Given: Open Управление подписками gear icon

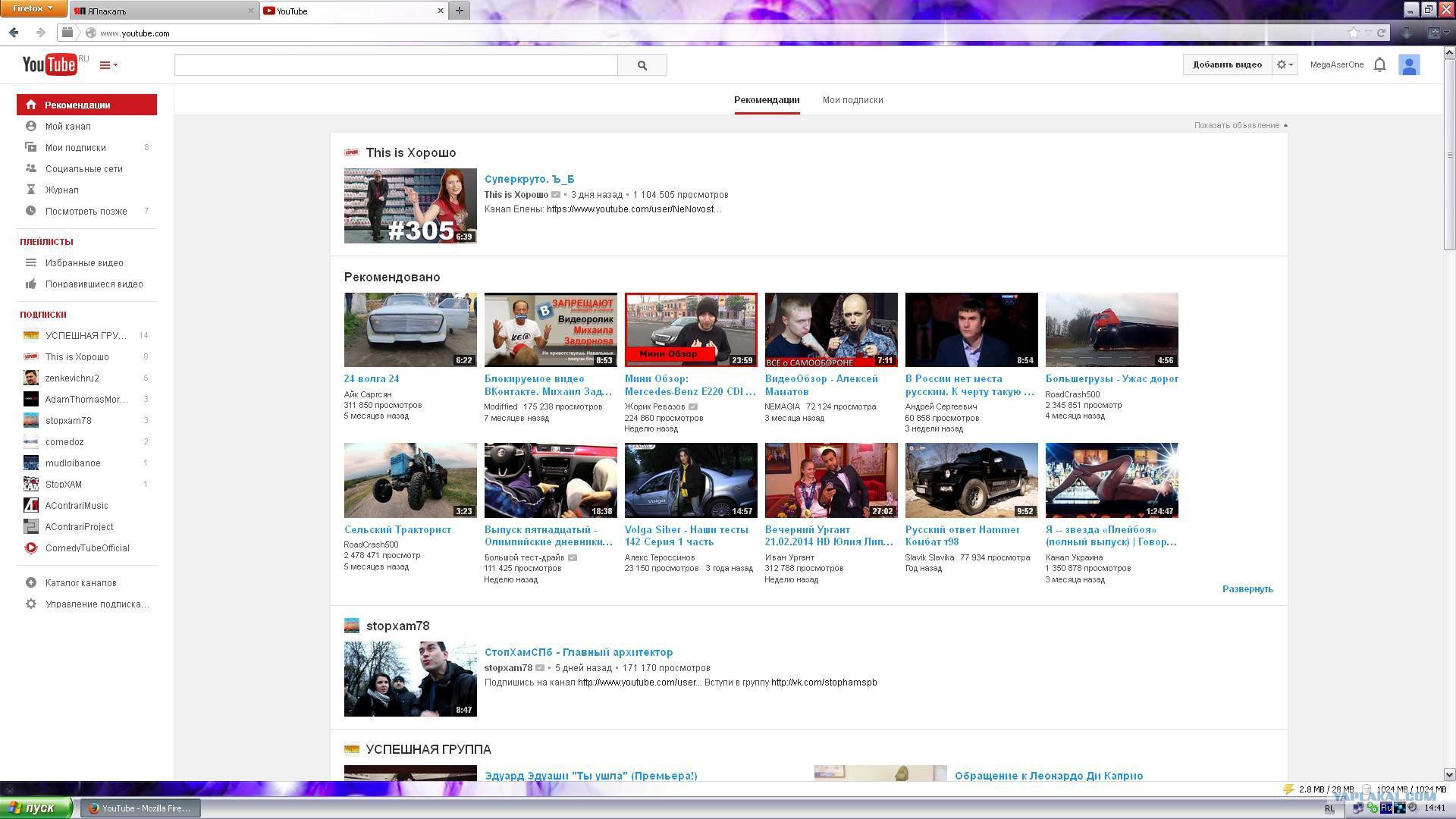Looking at the screenshot, I should pos(31,604).
